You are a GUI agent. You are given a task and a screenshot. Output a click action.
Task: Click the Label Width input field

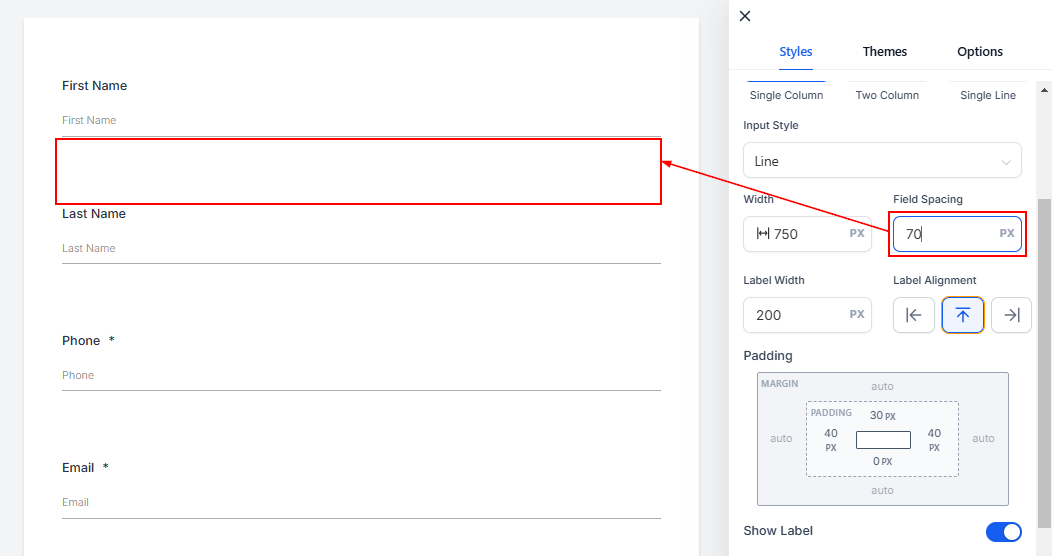click(795, 315)
